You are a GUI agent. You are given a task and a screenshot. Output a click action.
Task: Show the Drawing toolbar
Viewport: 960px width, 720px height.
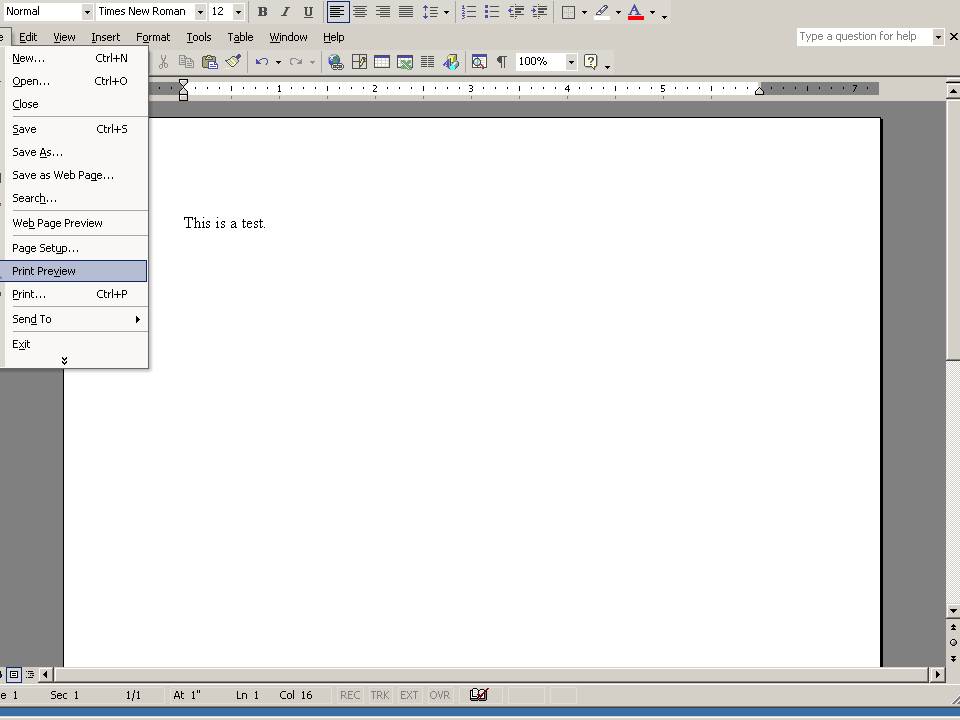click(451, 62)
